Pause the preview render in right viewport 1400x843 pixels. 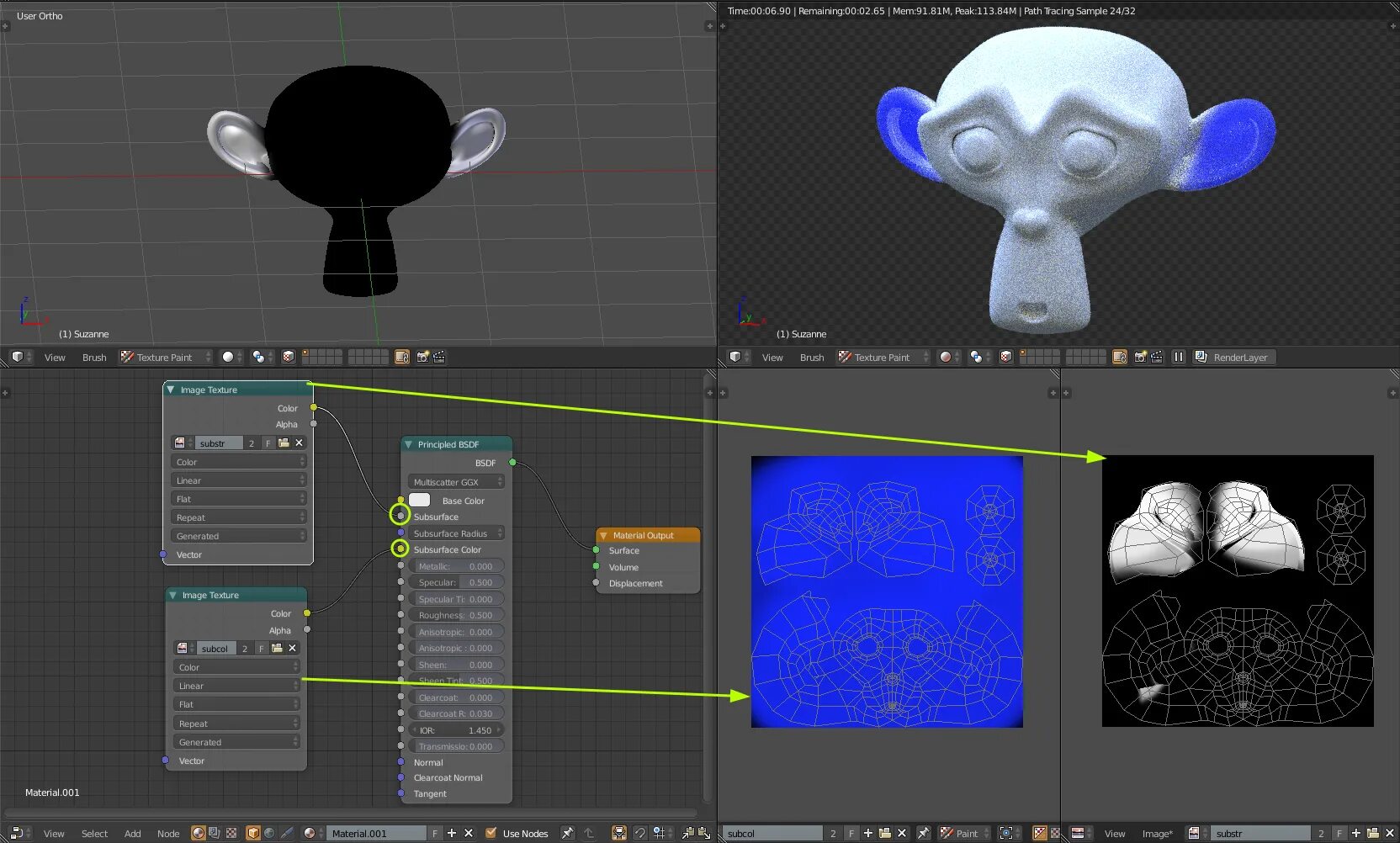click(x=1179, y=358)
